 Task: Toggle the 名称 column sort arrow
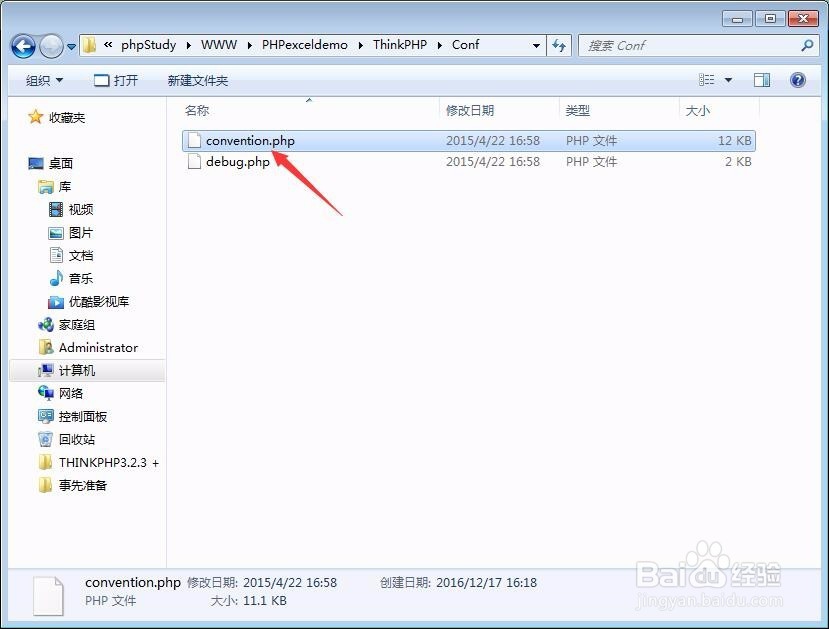309,100
